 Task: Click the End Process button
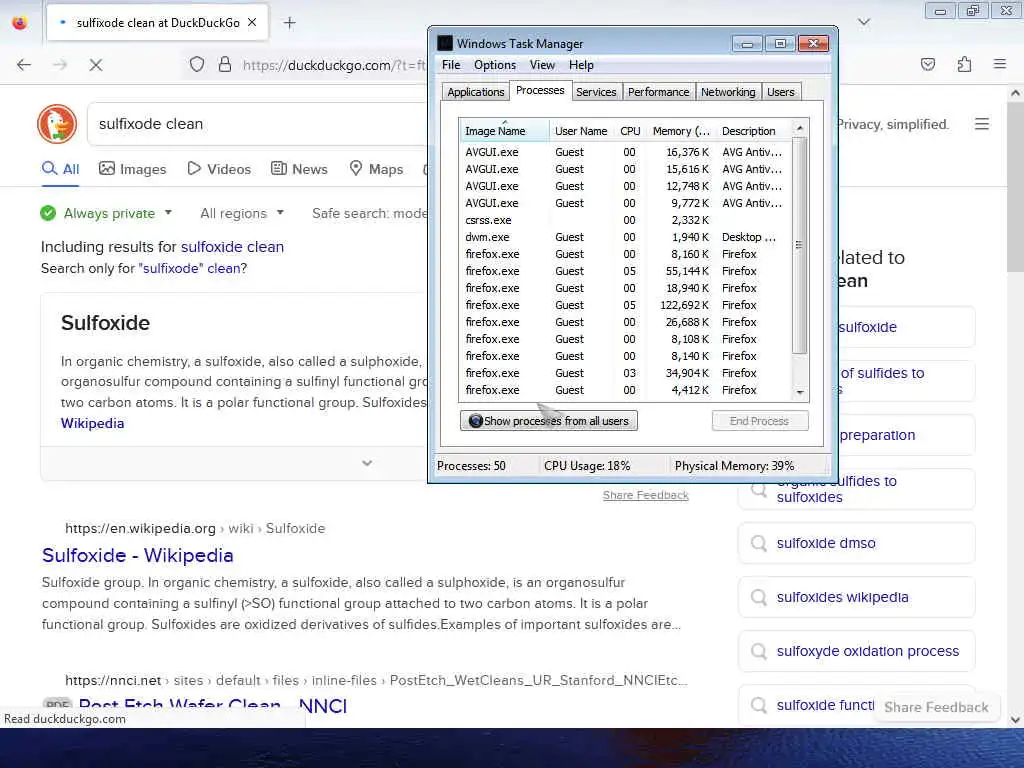click(x=760, y=421)
